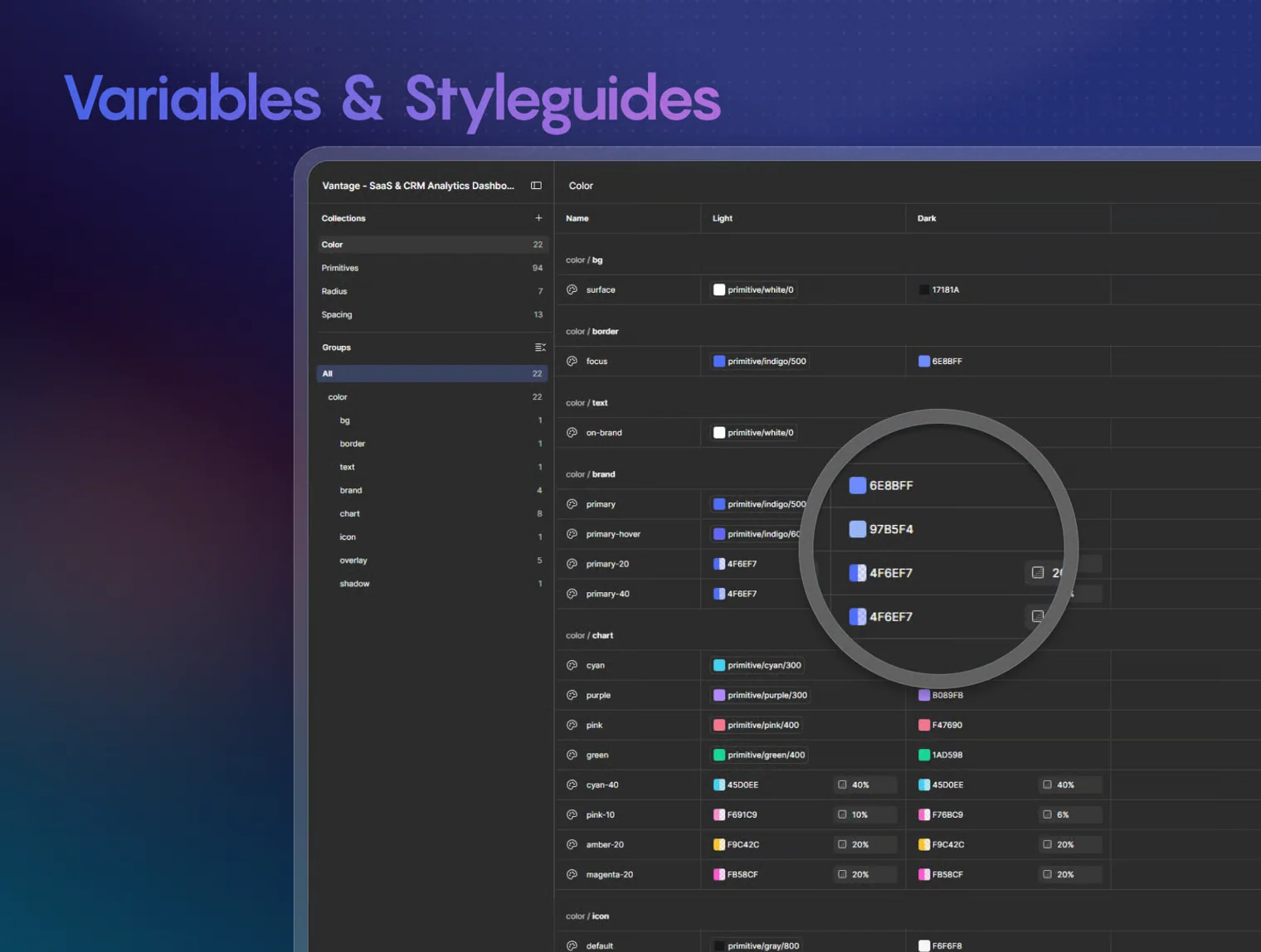Image resolution: width=1261 pixels, height=952 pixels.
Task: Click the magenta-20 Dark opacity field 20%
Action: (1070, 874)
